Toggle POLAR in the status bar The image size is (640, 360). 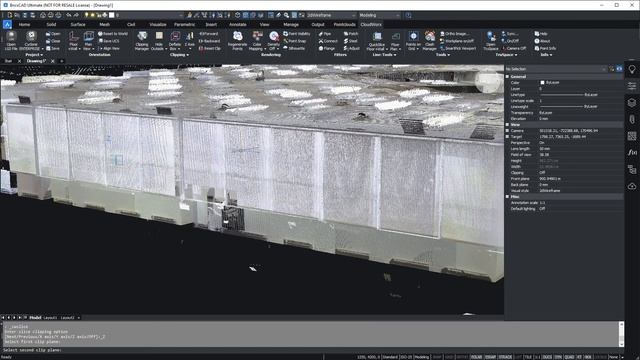(476, 357)
